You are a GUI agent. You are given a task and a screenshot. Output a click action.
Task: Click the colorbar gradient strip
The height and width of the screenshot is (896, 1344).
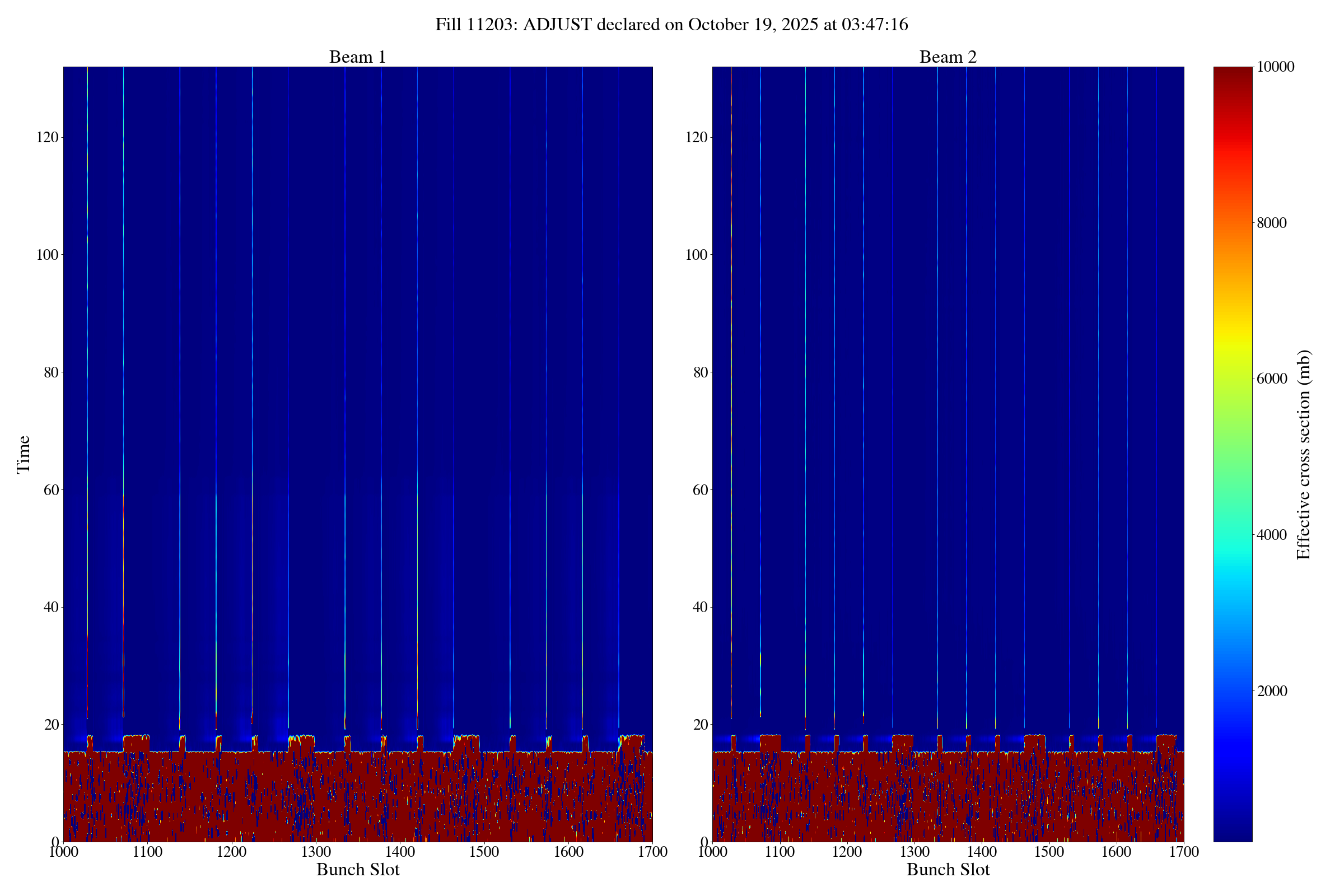click(x=1232, y=454)
